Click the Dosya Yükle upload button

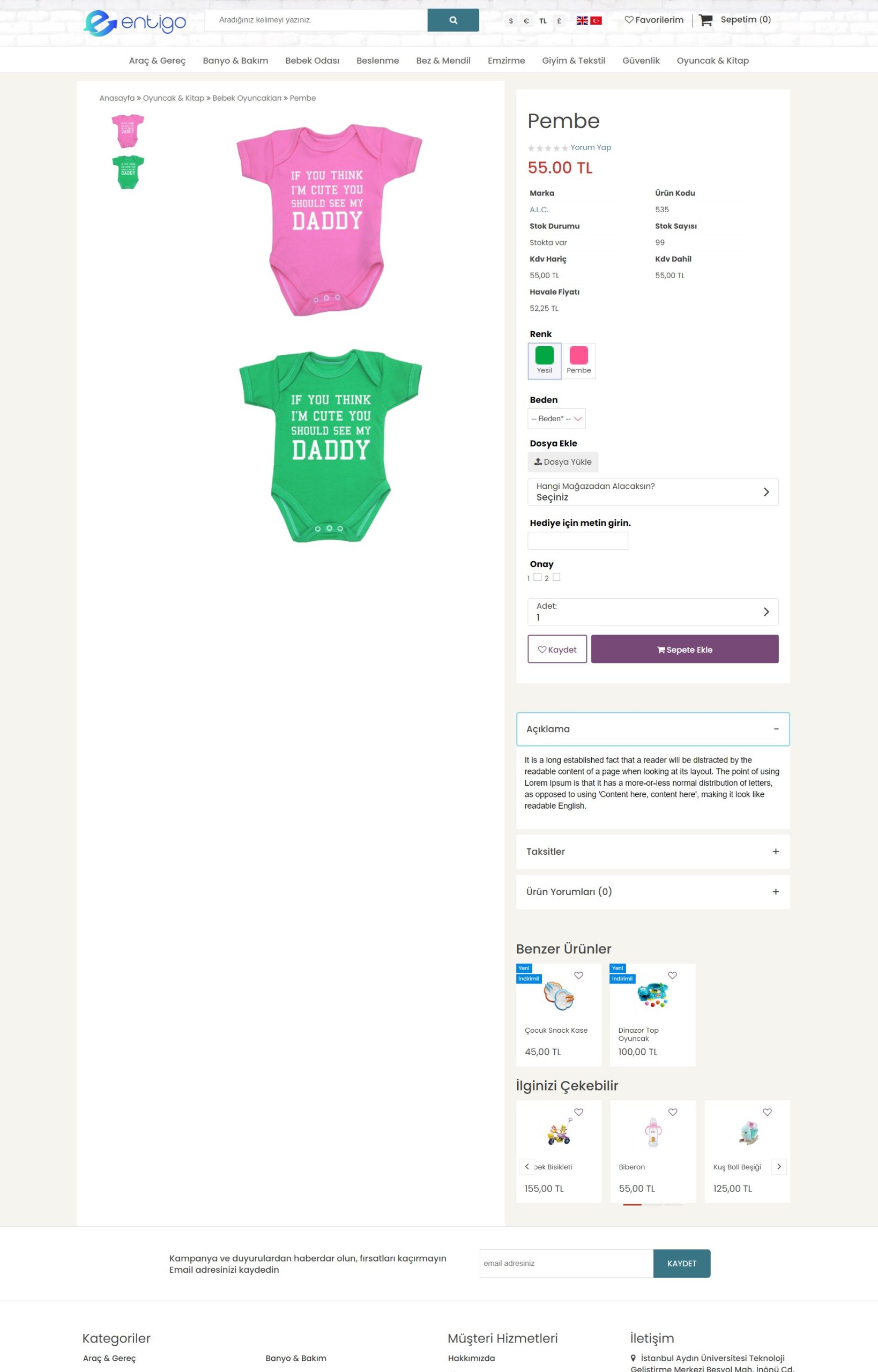pos(563,461)
